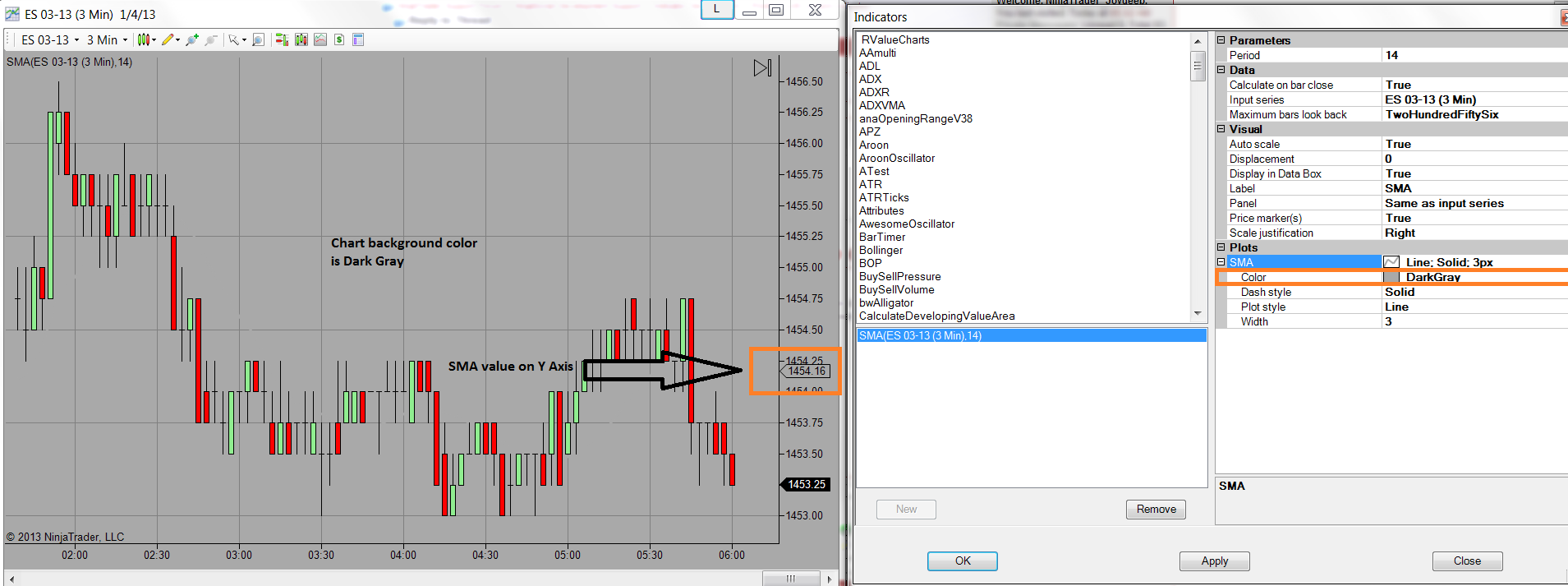Click the chart window icon in title bar

point(12,14)
